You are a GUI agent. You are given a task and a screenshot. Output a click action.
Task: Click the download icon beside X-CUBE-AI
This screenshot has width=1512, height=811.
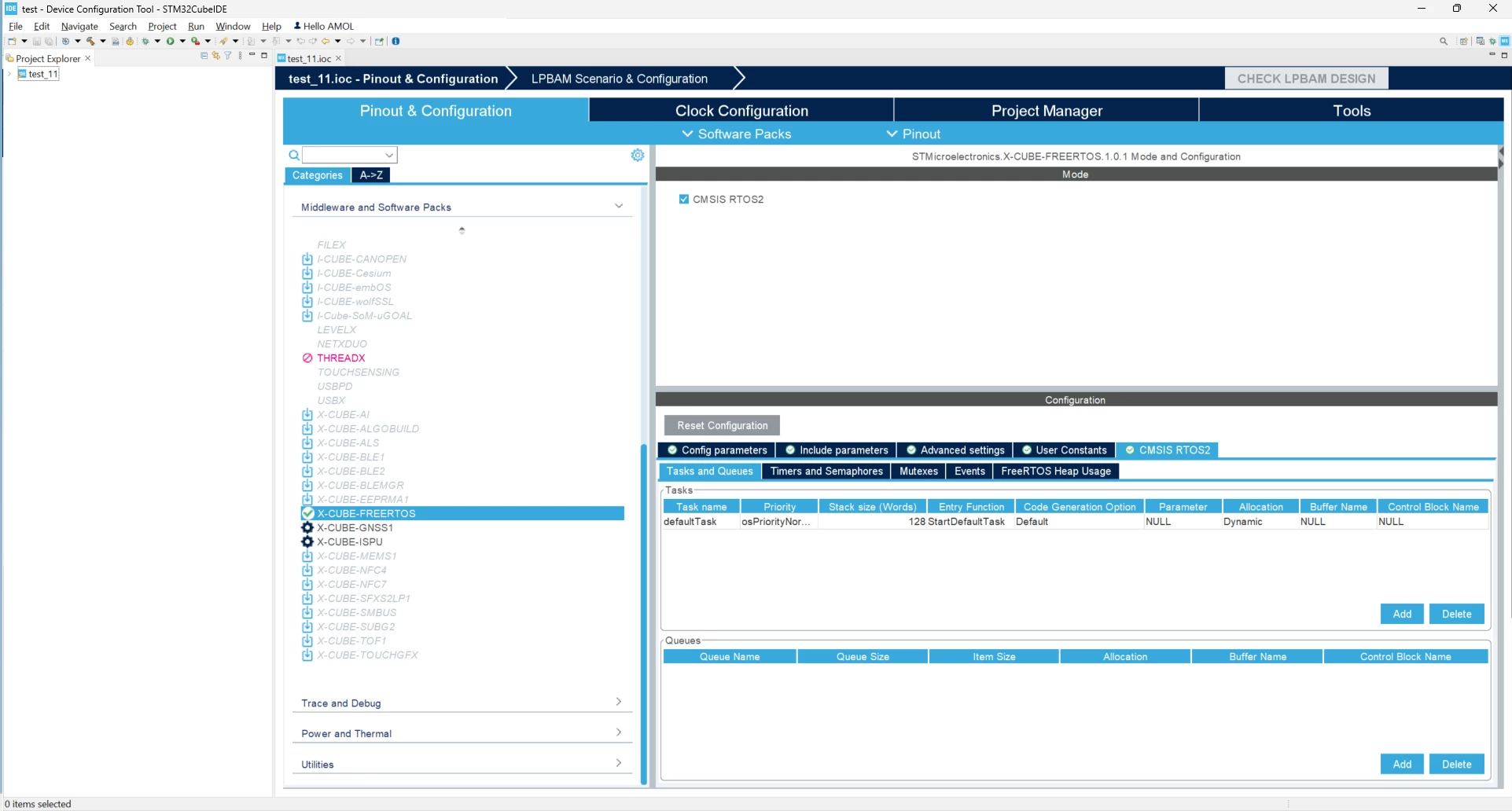307,415
